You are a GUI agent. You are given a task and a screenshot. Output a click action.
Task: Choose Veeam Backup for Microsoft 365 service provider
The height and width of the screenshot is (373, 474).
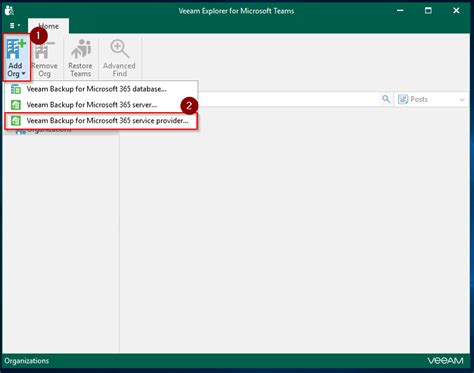[x=101, y=121]
